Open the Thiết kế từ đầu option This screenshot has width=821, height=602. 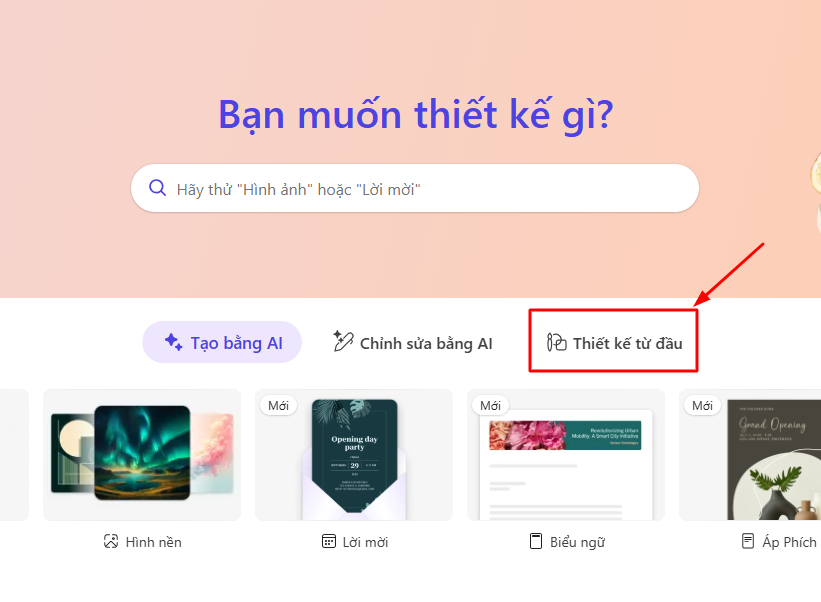(614, 342)
